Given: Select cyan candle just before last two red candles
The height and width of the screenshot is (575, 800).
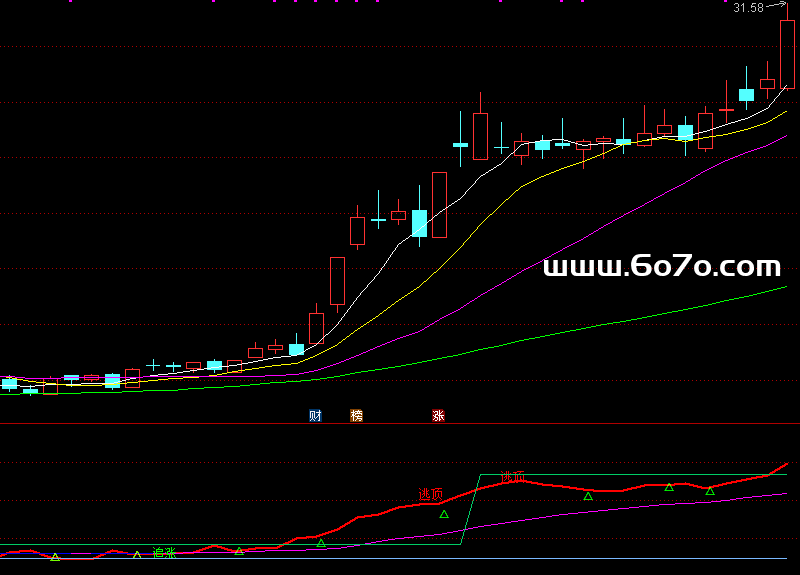Looking at the screenshot, I should (x=746, y=95).
